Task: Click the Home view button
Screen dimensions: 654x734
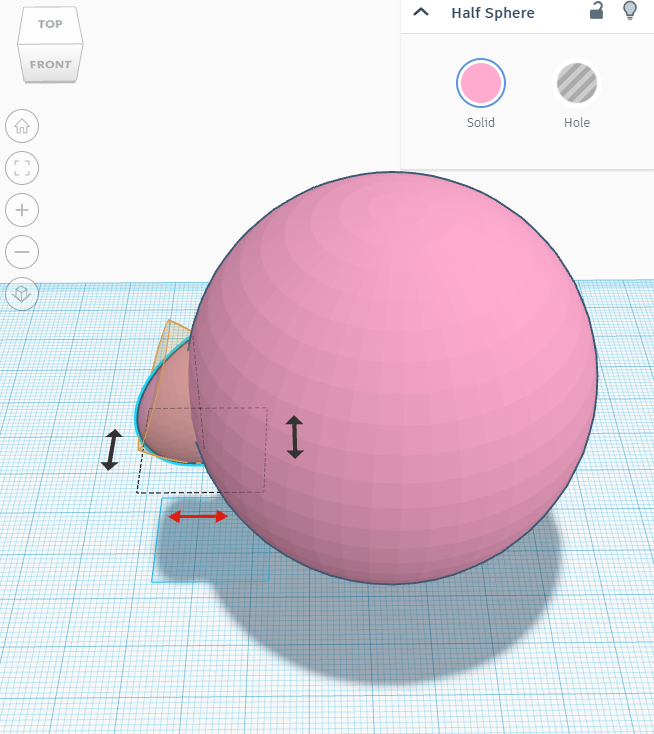Action: tap(22, 126)
